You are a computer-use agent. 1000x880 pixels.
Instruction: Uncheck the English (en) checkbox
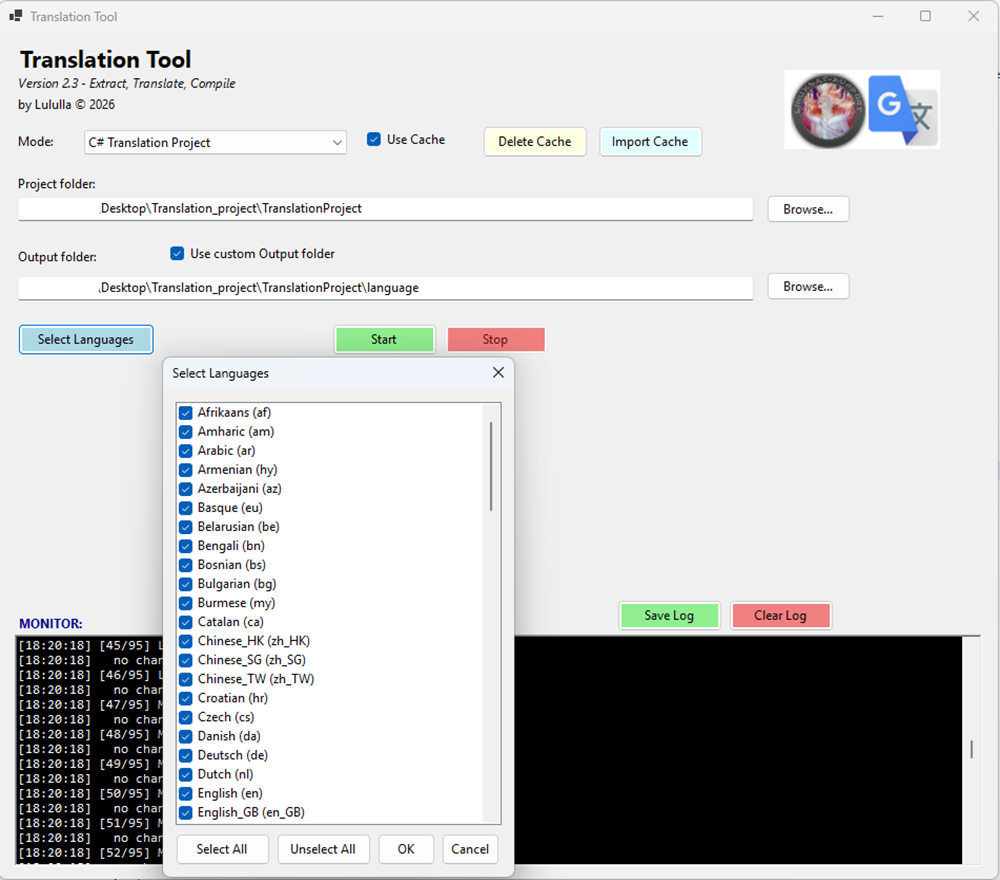coord(186,793)
